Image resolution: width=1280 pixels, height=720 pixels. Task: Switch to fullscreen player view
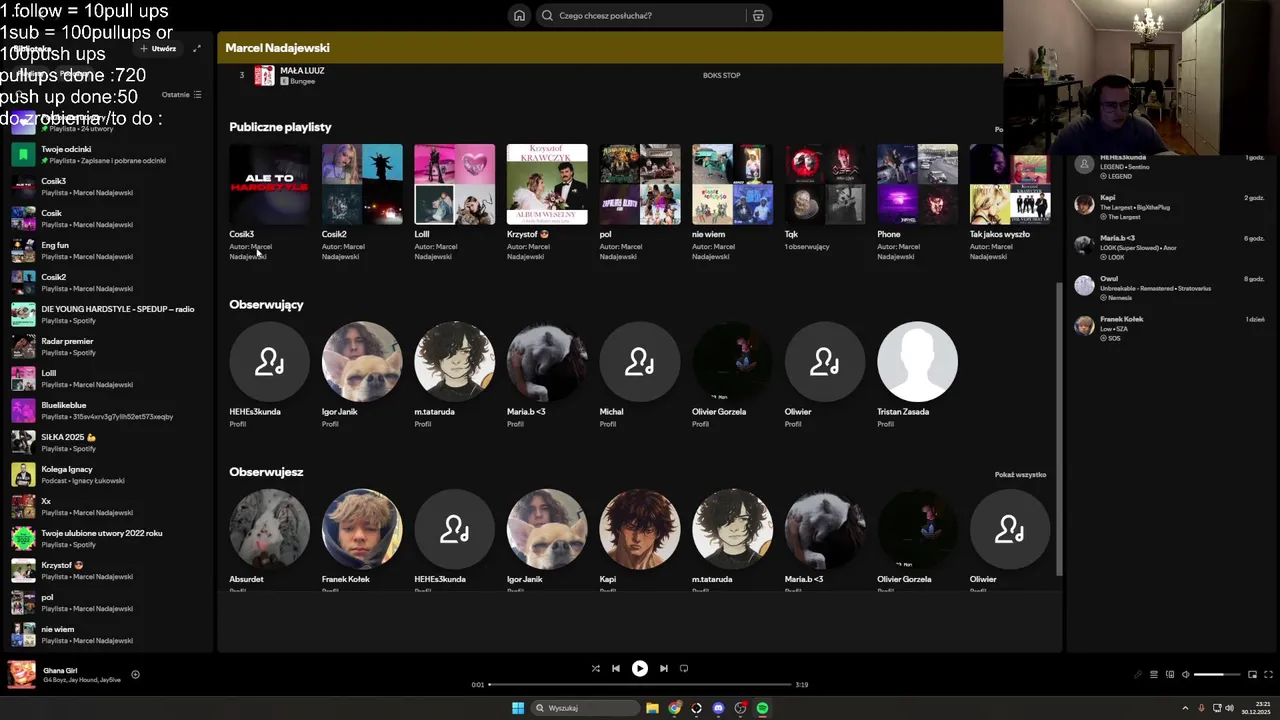point(1269,674)
